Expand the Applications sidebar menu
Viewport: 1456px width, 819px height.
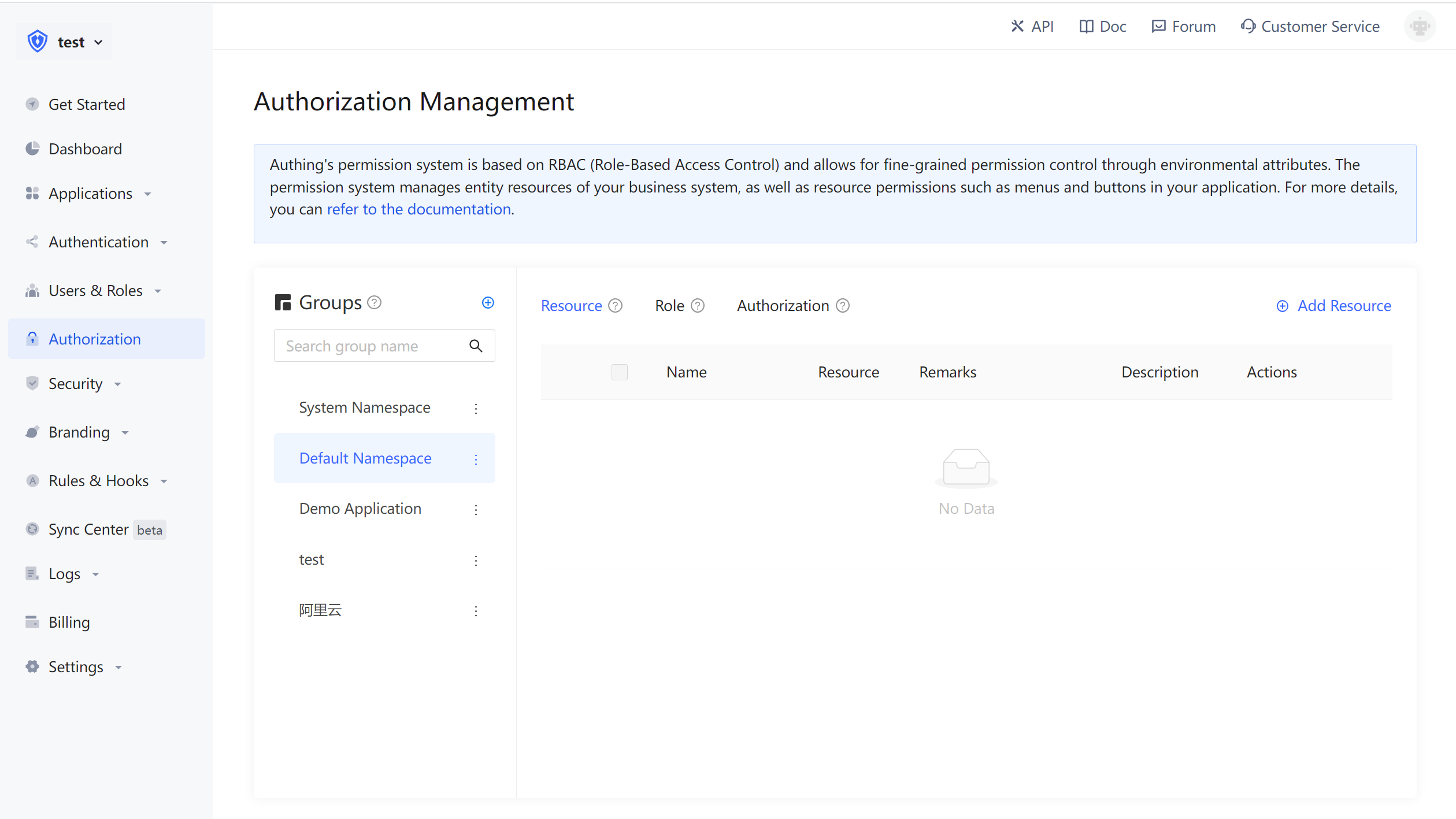point(90,194)
